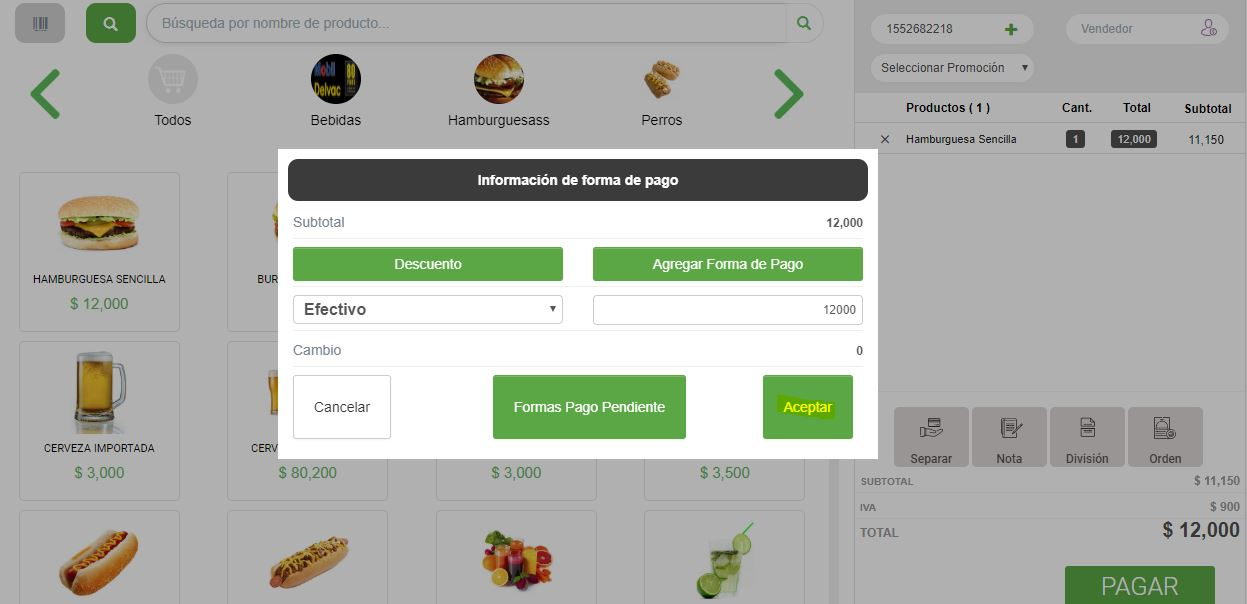This screenshot has width=1247, height=604.
Task: Select the Hamburguesass category
Action: [498, 91]
